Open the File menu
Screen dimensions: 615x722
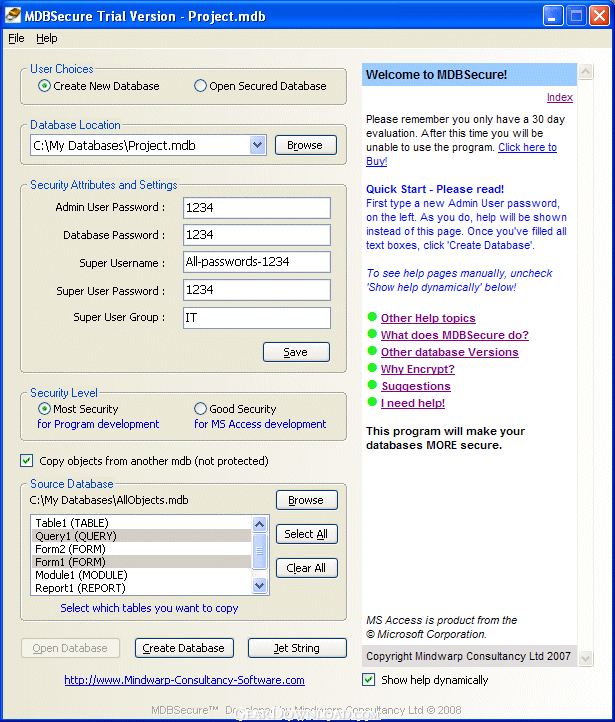coord(16,38)
